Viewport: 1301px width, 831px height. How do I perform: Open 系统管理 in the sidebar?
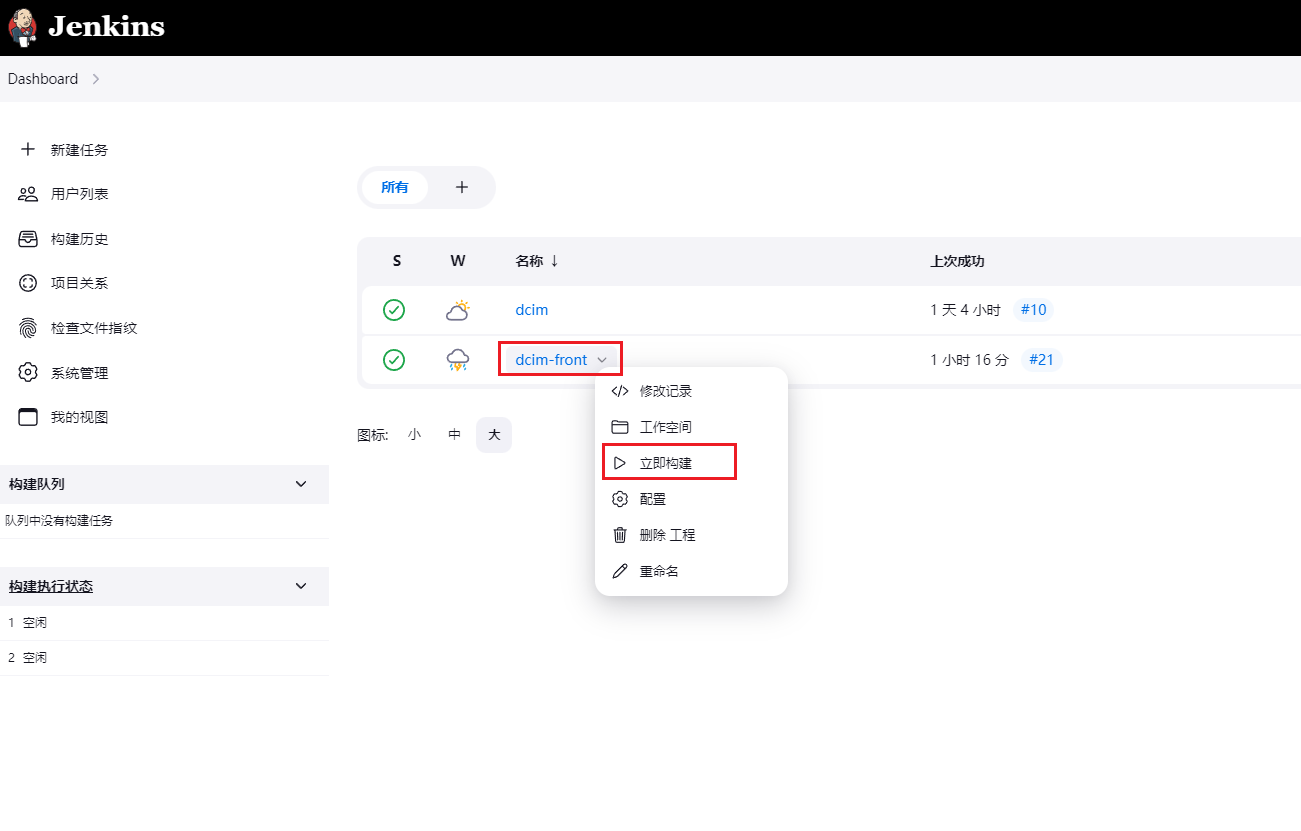click(x=80, y=373)
